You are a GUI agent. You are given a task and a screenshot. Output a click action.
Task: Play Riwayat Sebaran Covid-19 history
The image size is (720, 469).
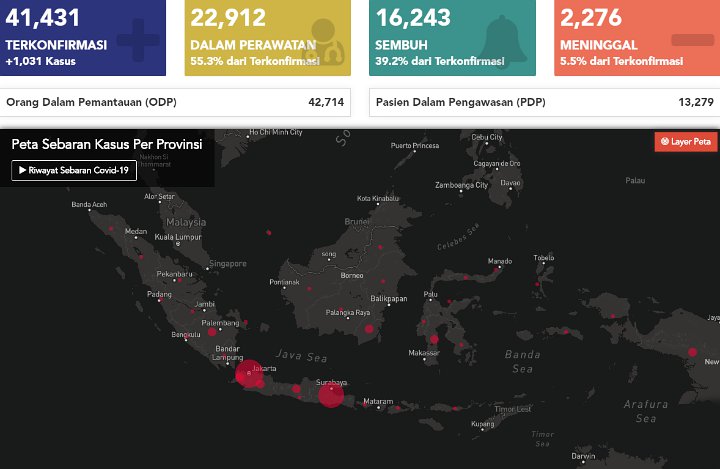click(74, 170)
